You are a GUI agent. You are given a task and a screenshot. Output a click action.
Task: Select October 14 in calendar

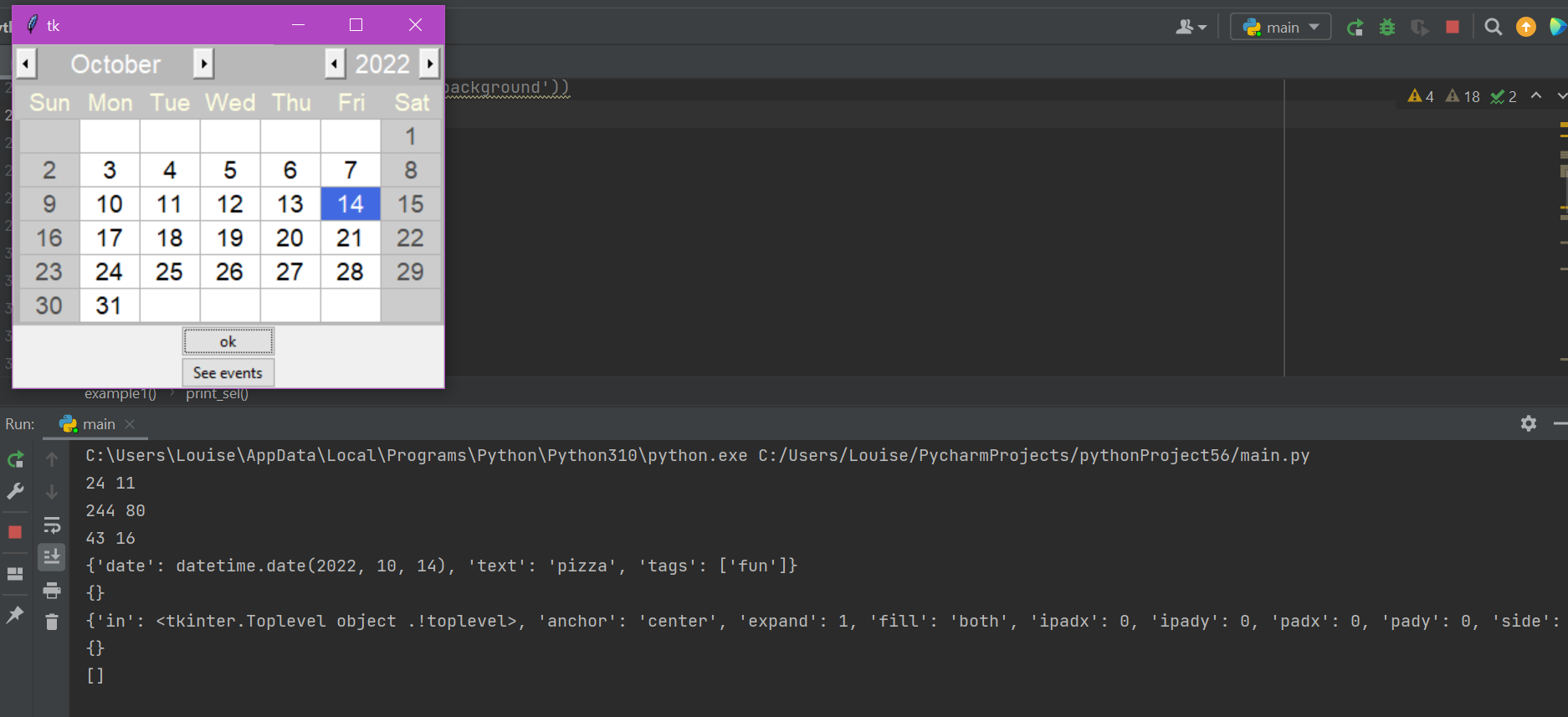coord(351,204)
